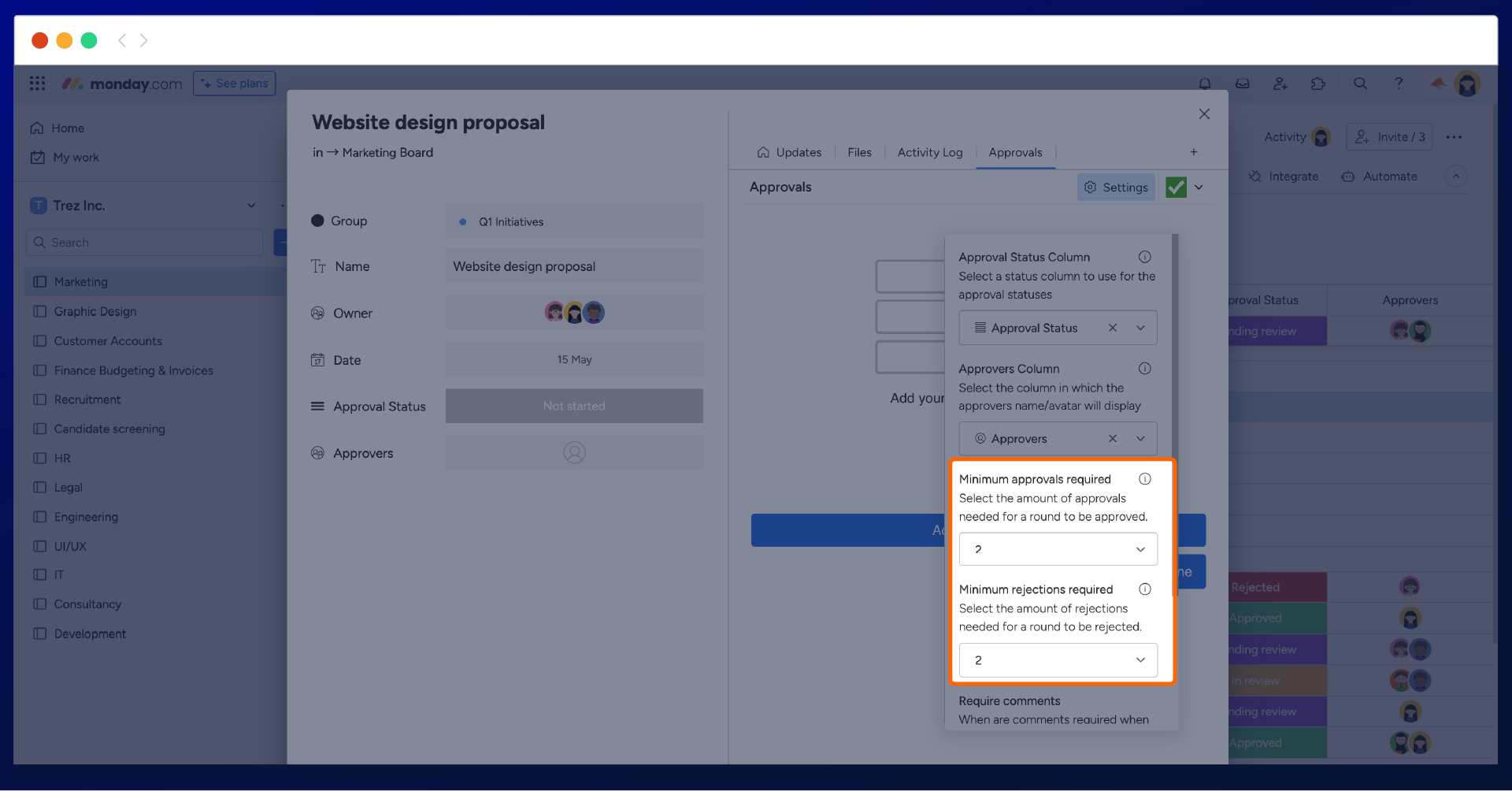Open the apps grid switcher icon
The width and height of the screenshot is (1512, 791).
point(37,84)
